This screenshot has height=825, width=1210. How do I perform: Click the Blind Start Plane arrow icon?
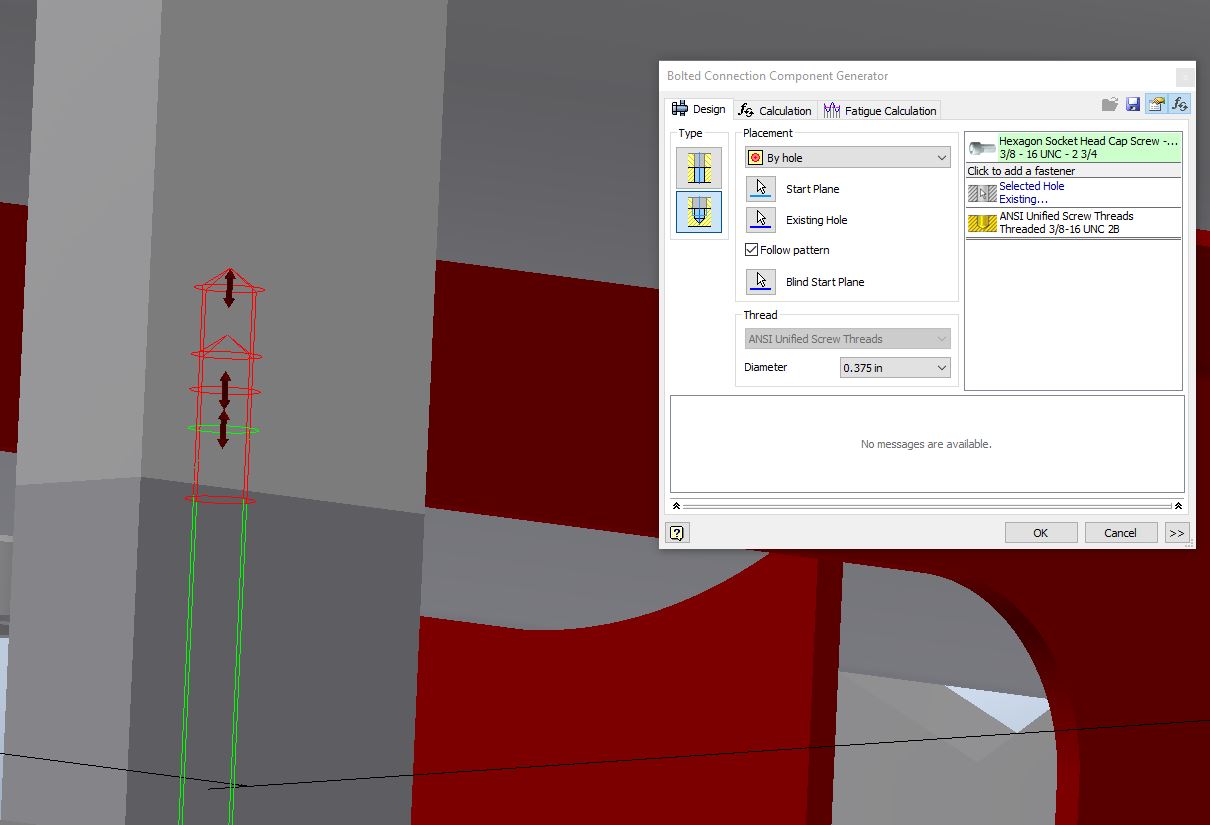pyautogui.click(x=760, y=281)
